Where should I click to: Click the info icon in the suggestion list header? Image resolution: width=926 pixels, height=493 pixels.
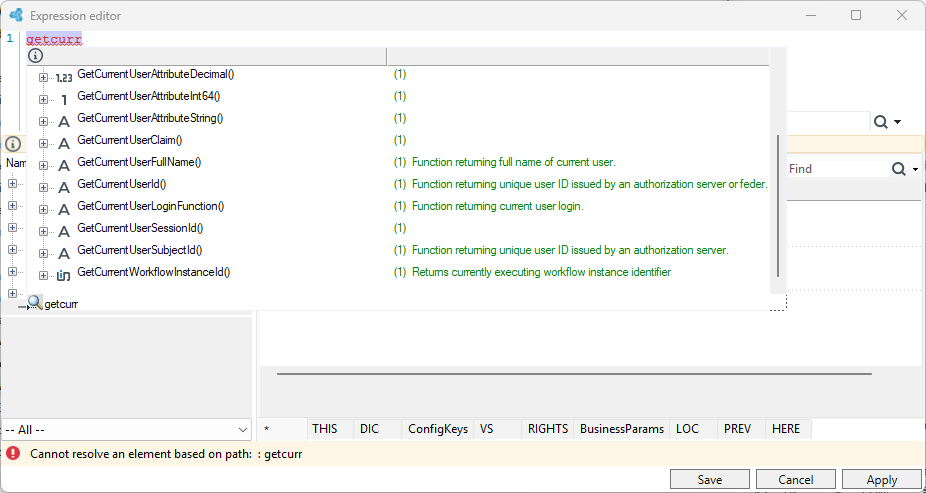36,56
